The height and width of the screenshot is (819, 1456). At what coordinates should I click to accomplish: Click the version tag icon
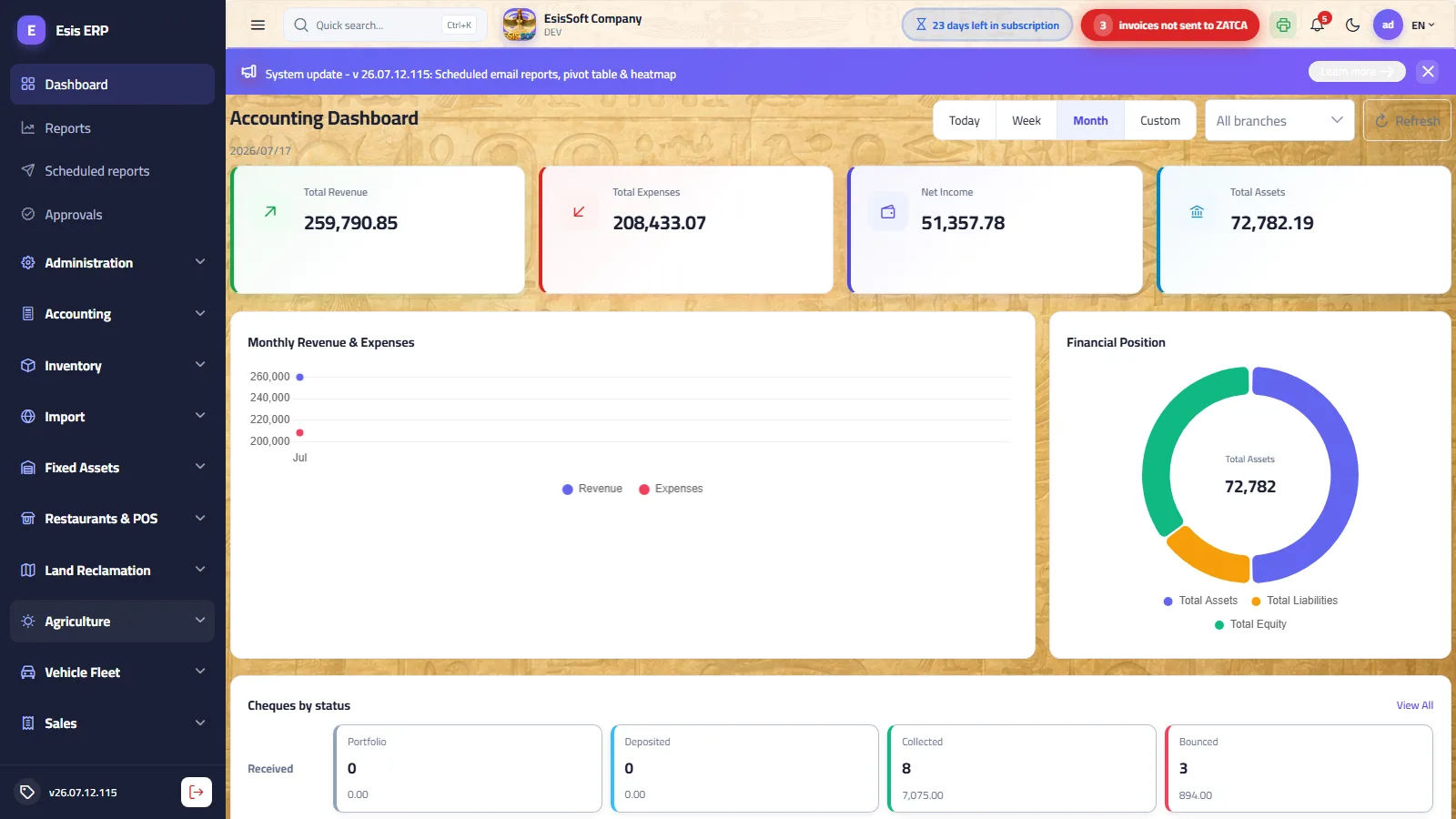(x=27, y=792)
